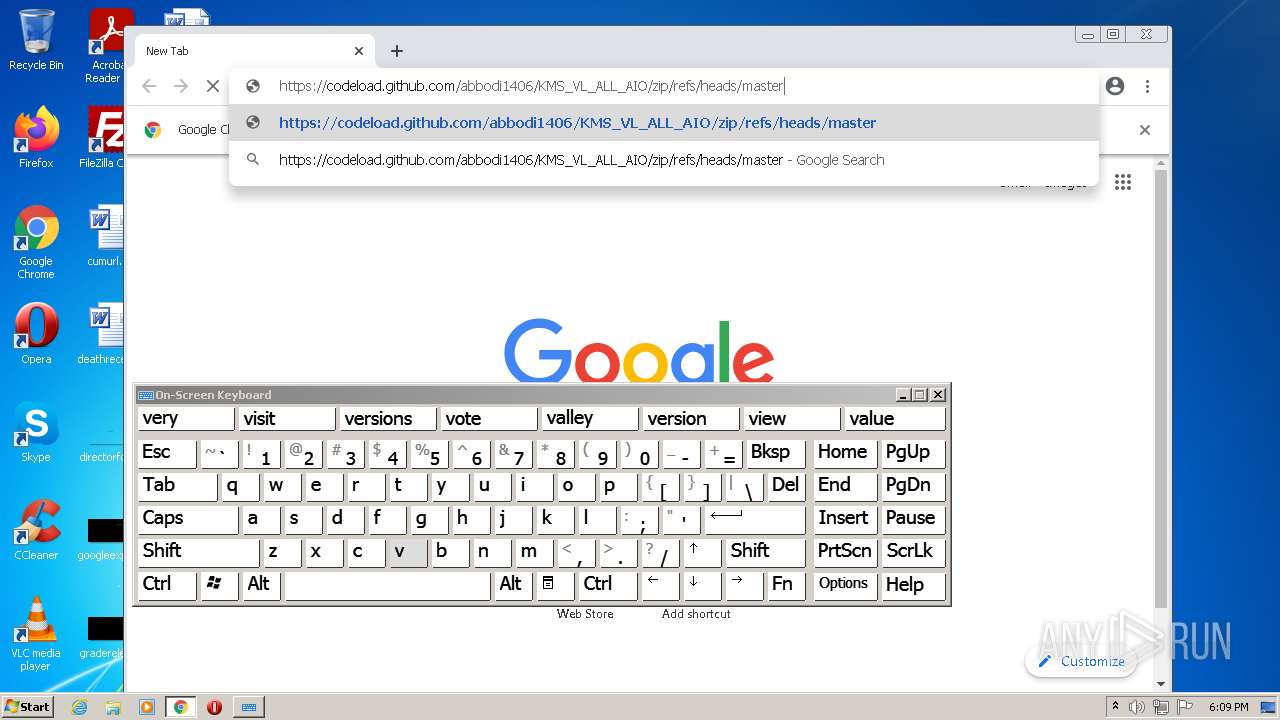Screen dimensions: 1280x720
Task: Toggle the Caps key
Action: tap(188, 519)
